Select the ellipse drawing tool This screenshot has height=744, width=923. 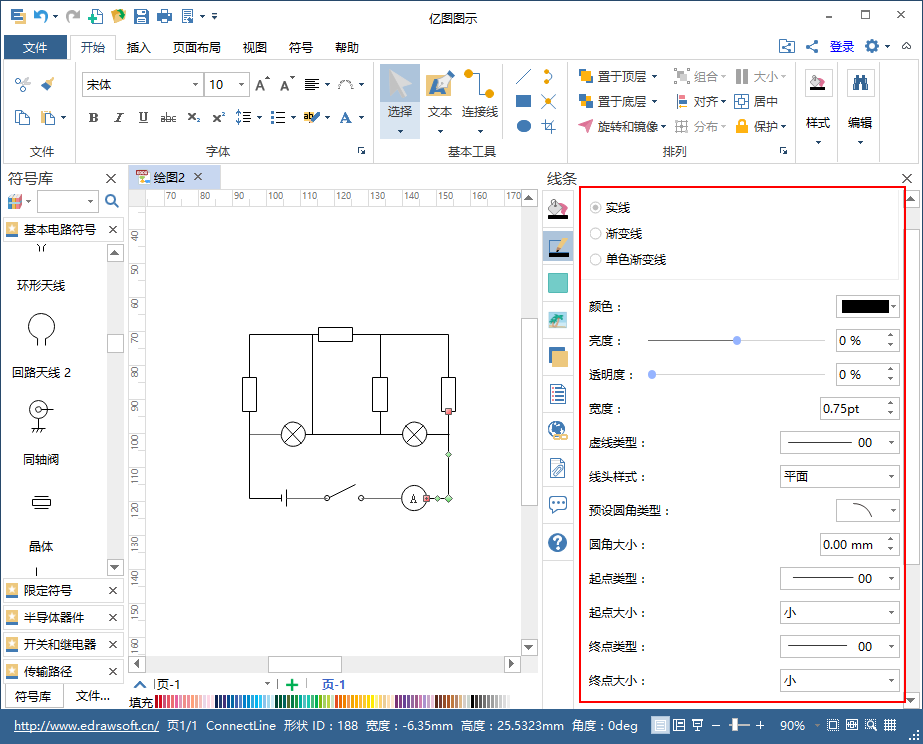click(x=523, y=126)
